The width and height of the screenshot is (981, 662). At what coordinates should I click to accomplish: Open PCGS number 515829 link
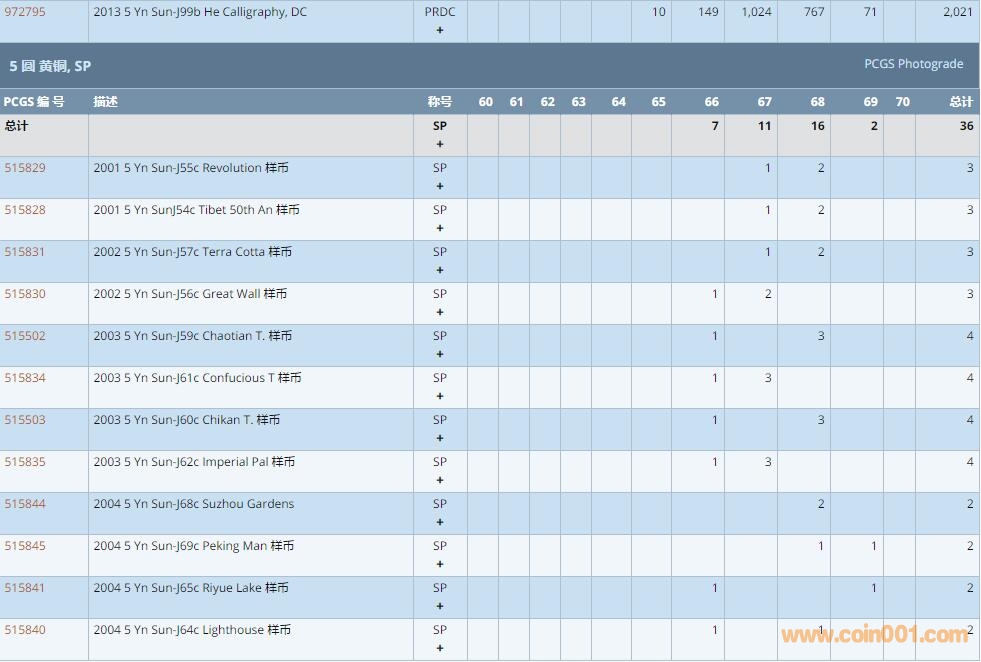[25, 168]
